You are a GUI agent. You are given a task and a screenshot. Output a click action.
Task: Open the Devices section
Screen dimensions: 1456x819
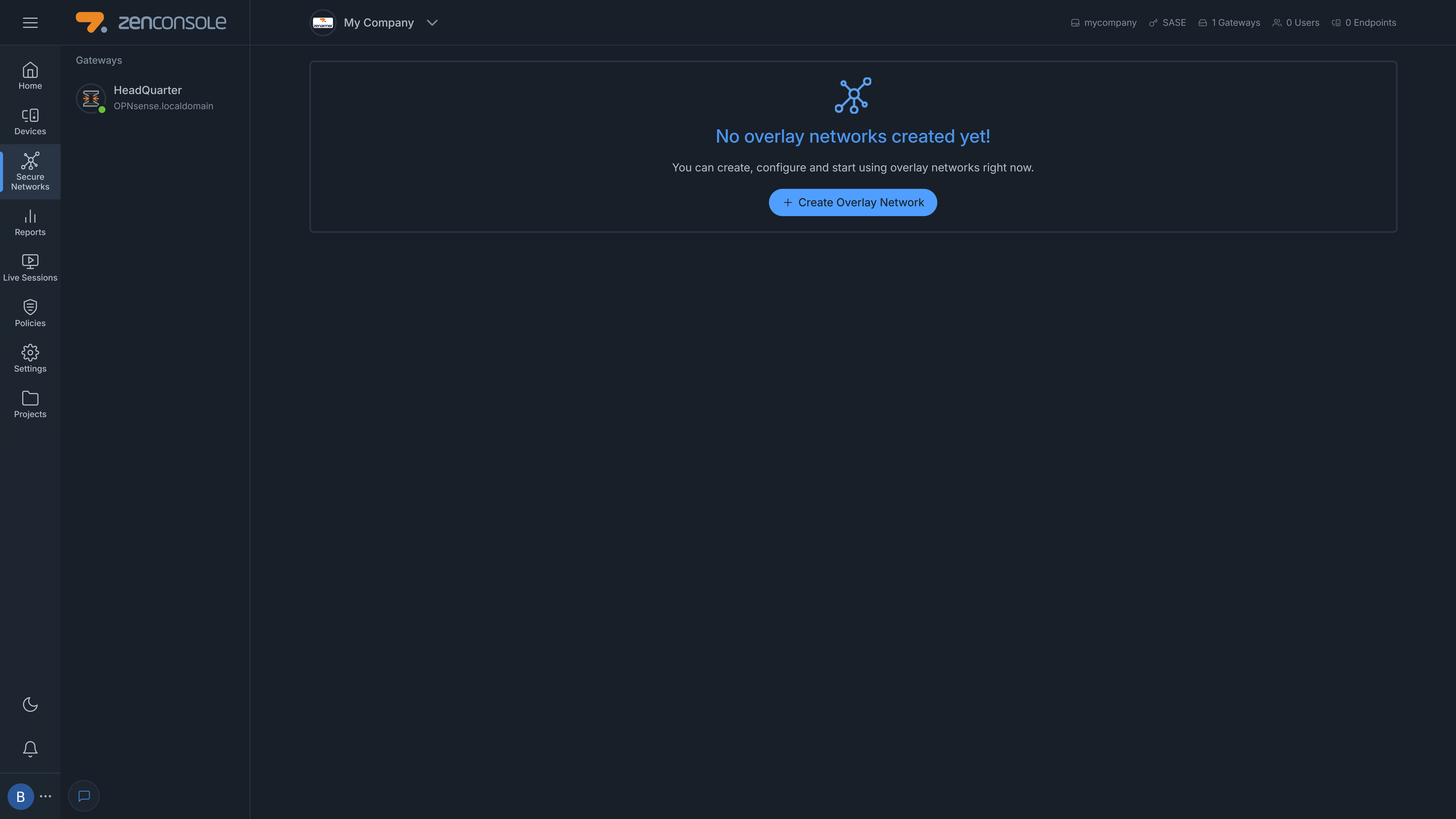click(x=30, y=122)
